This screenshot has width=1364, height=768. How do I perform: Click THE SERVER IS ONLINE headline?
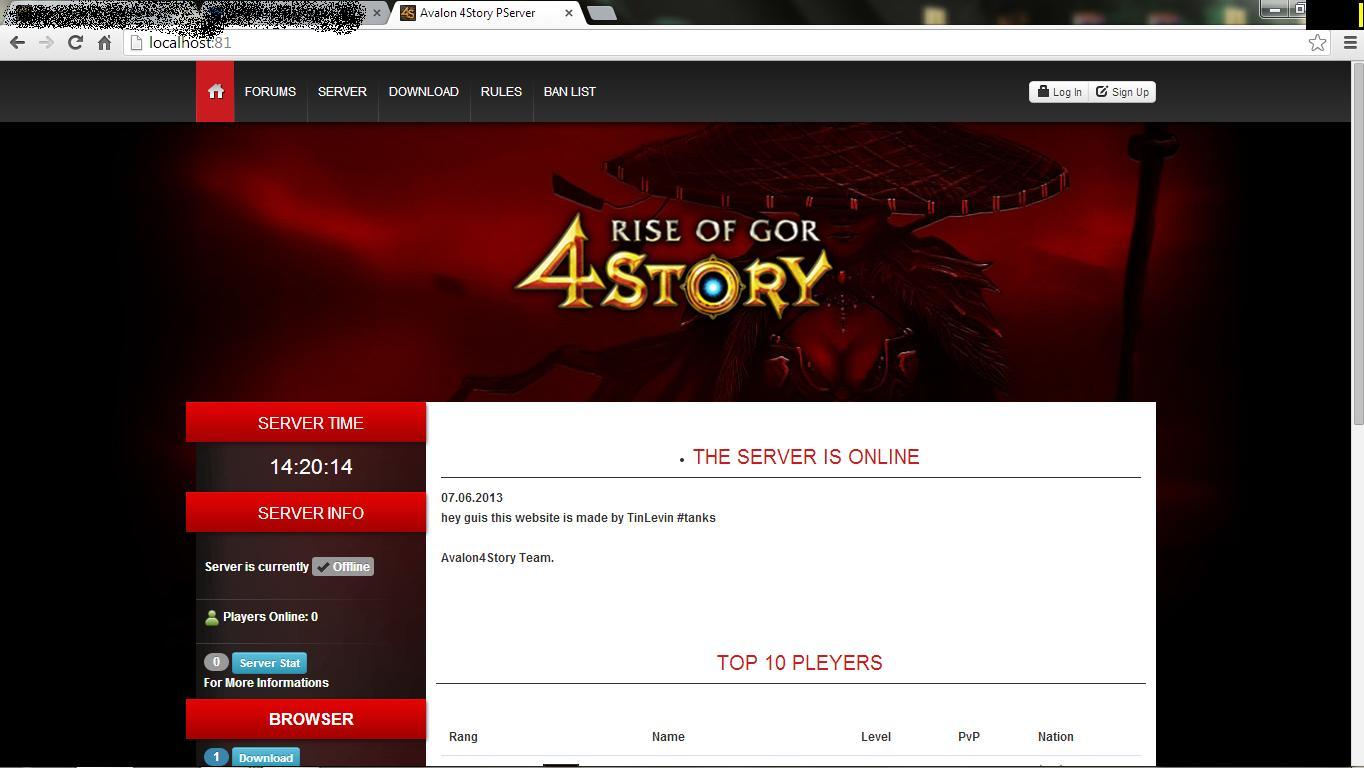tap(806, 457)
